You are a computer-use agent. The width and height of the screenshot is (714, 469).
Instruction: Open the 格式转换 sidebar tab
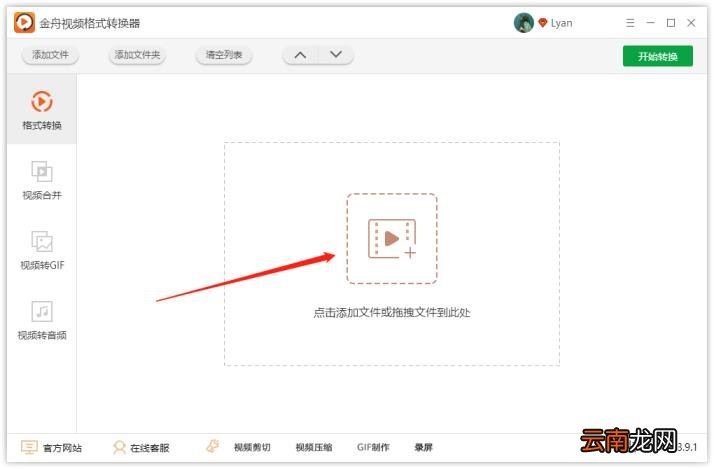[41, 110]
